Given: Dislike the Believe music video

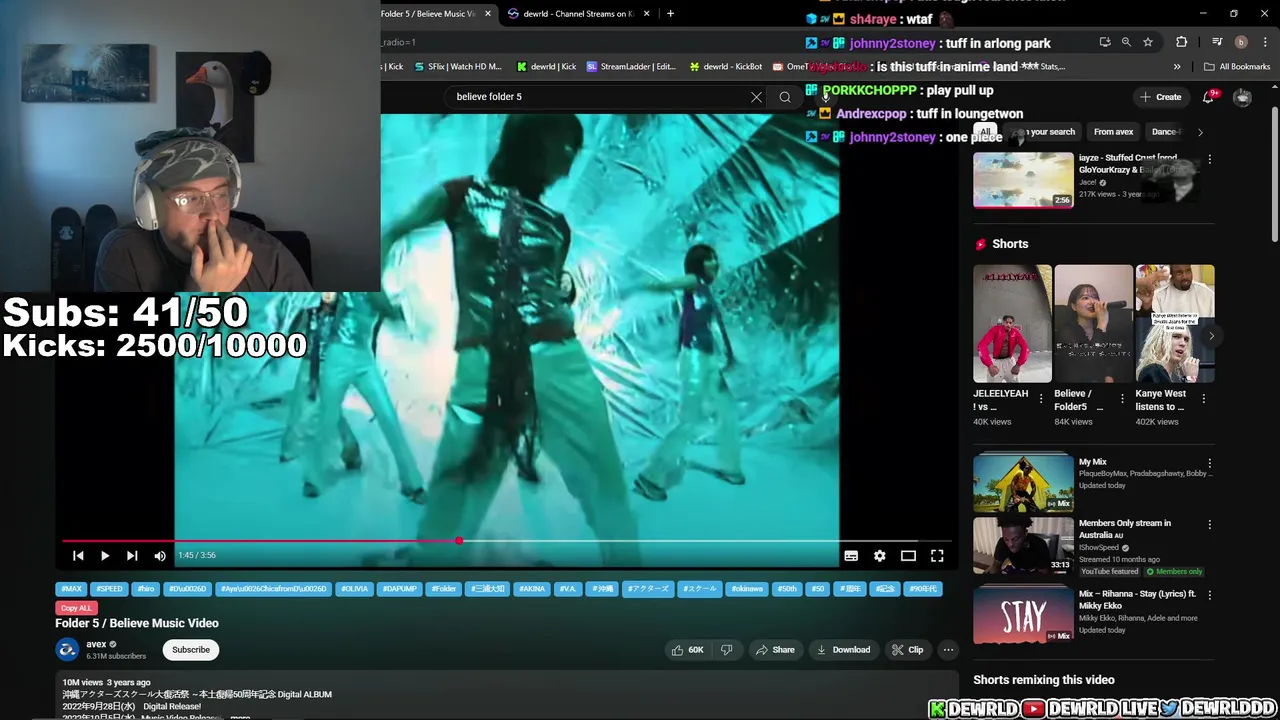Looking at the screenshot, I should coord(727,650).
